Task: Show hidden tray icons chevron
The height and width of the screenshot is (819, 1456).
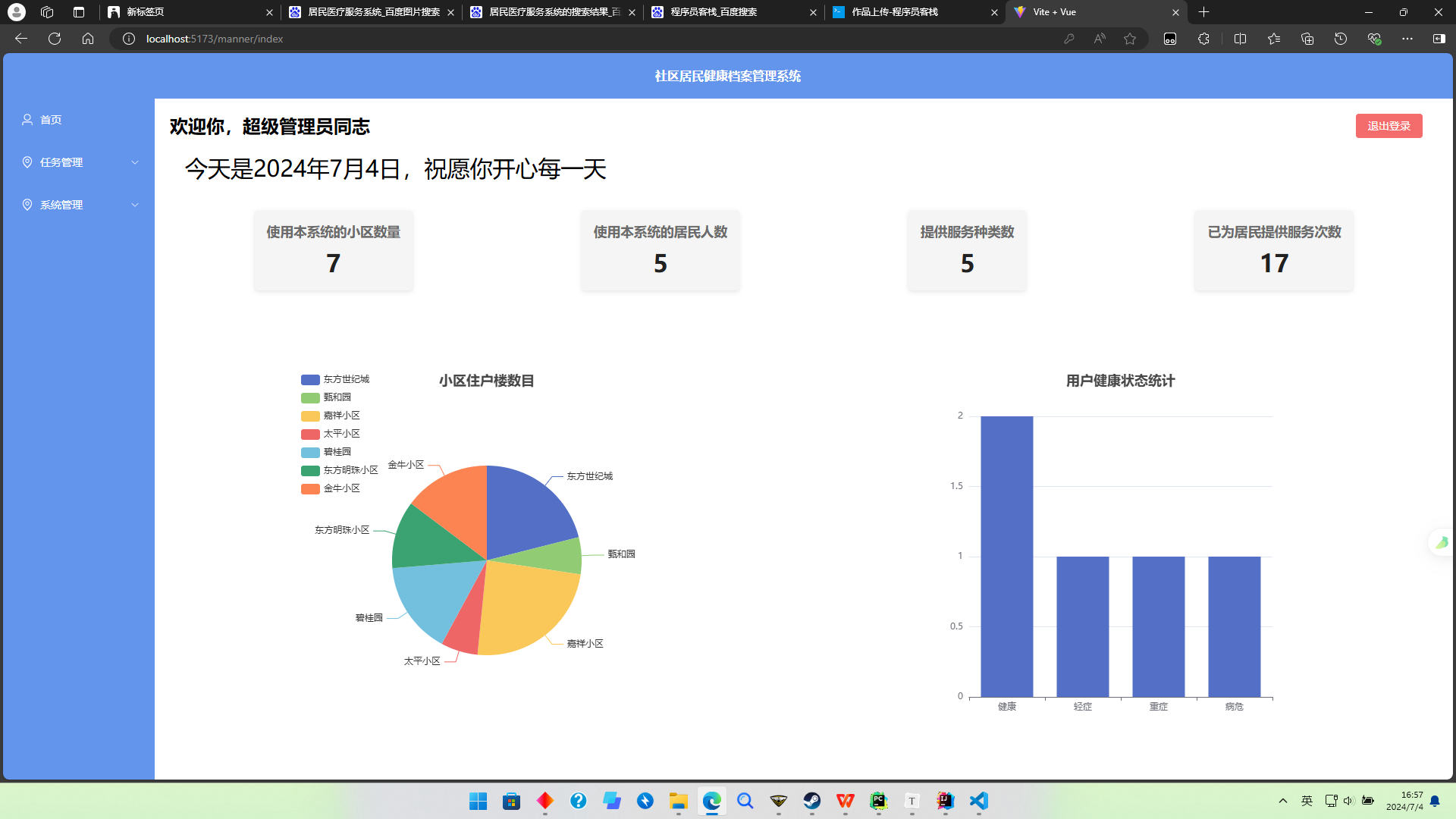Action: tap(1283, 801)
